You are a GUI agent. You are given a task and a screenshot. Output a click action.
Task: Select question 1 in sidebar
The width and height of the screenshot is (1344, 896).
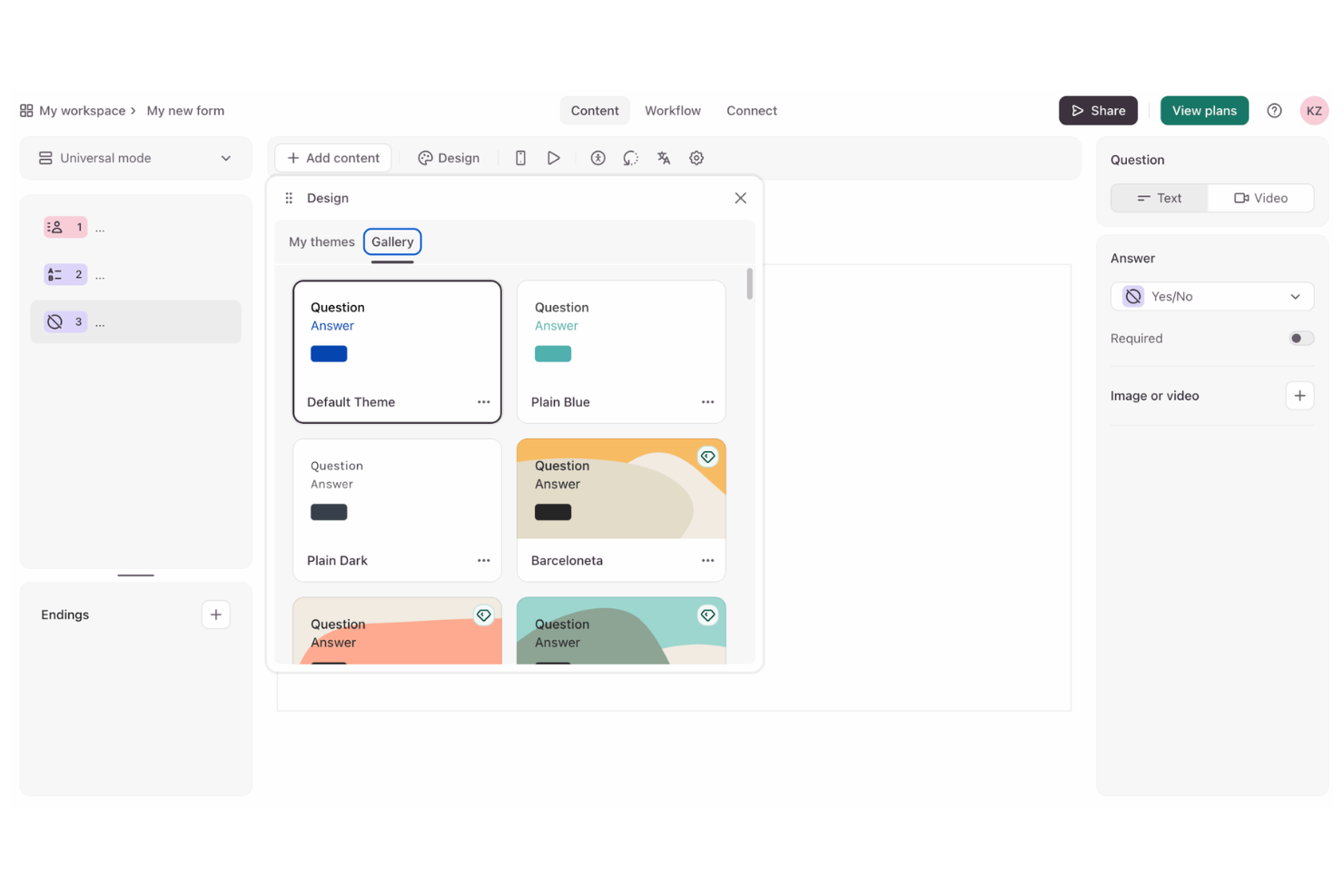pos(135,227)
